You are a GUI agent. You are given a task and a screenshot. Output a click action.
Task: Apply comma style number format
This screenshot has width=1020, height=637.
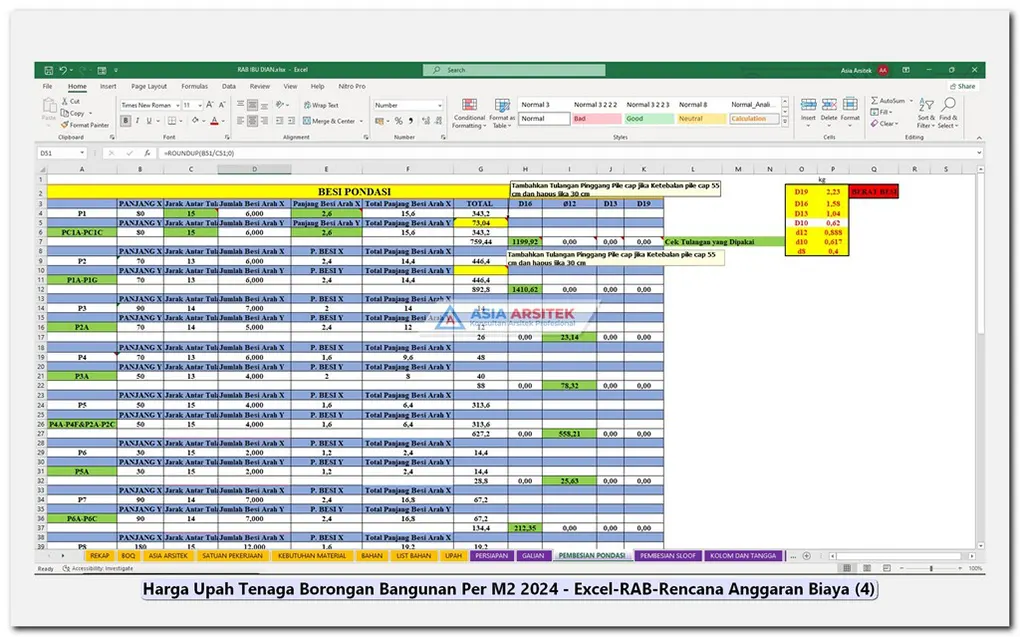410,121
